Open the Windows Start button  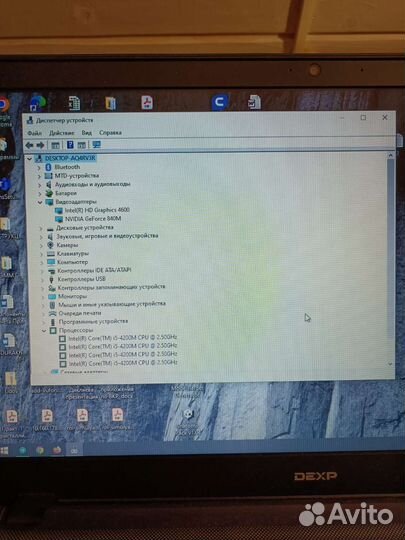click(4, 450)
